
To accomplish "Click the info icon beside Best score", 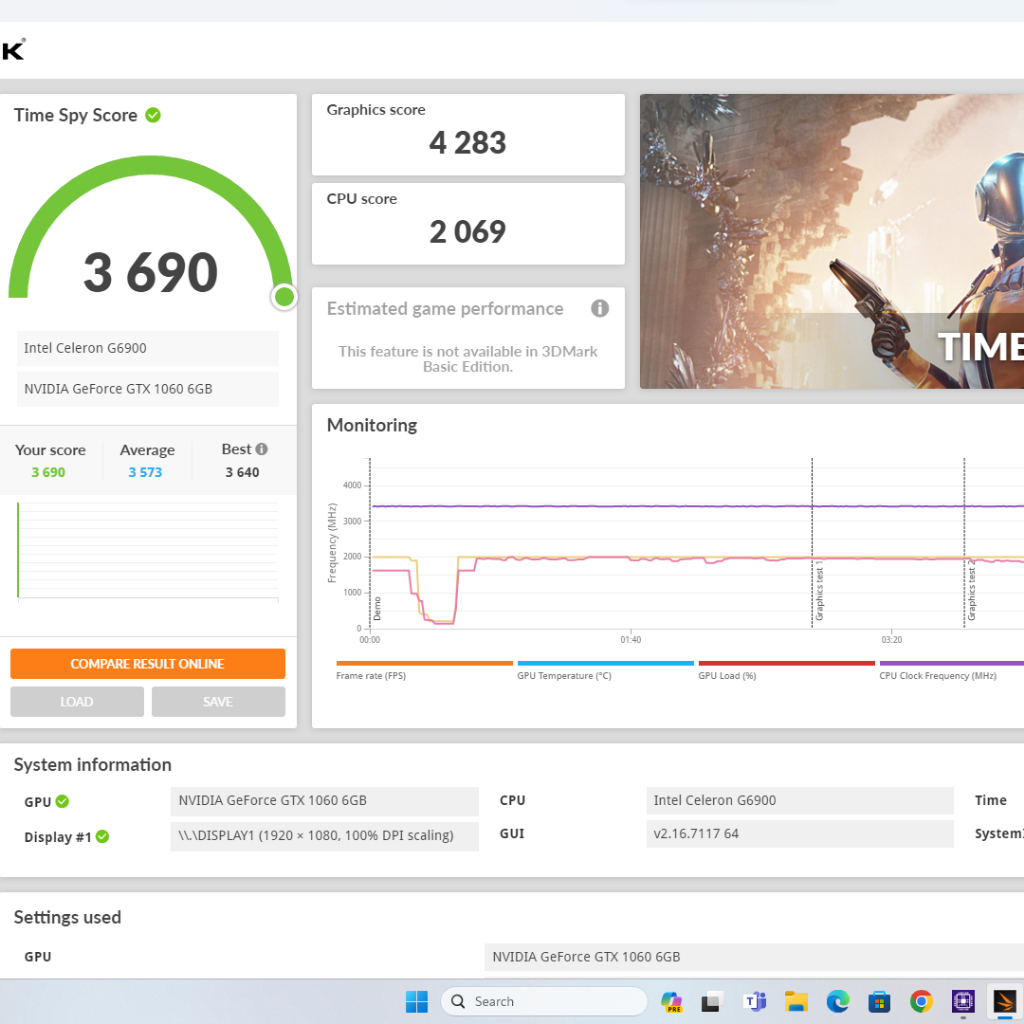I will click(x=262, y=450).
